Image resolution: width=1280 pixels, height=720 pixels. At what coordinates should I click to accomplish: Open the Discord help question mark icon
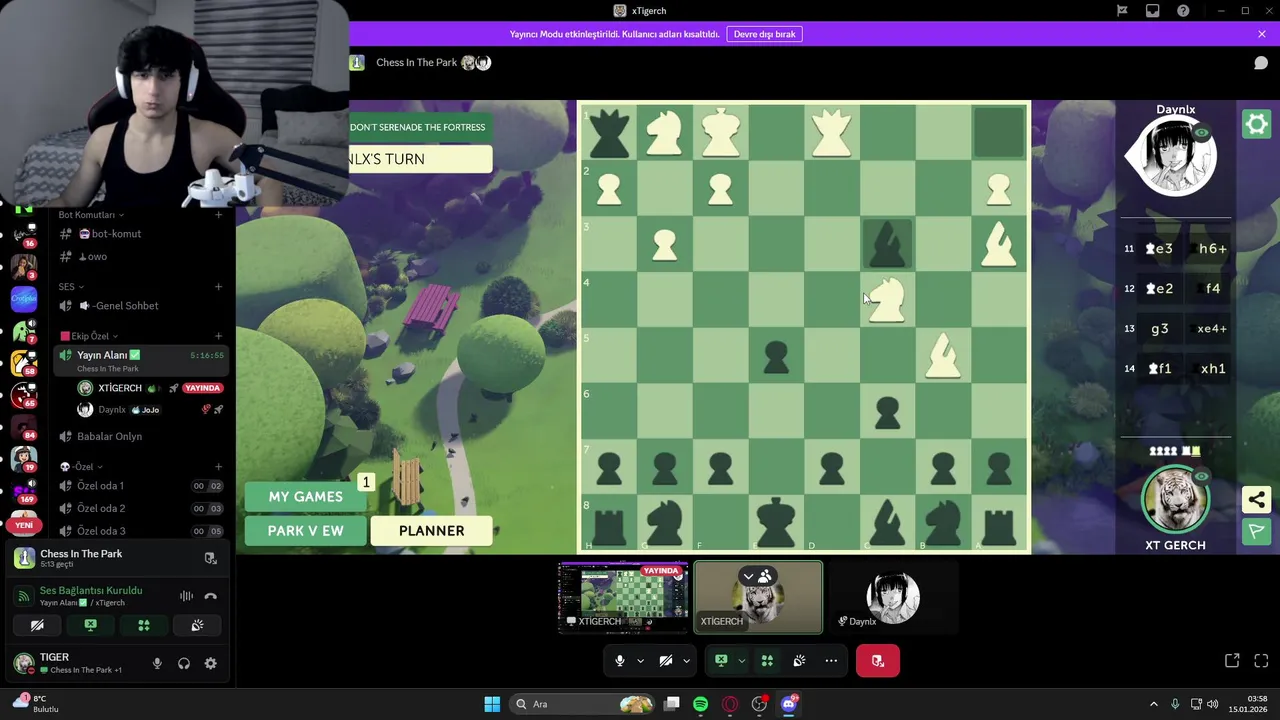click(x=1184, y=11)
